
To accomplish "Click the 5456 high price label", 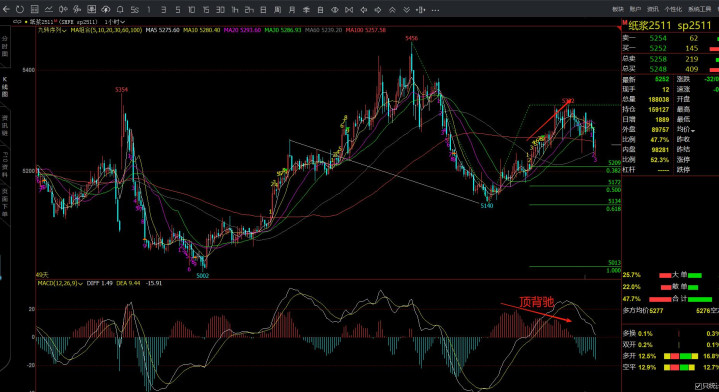I will tap(411, 39).
